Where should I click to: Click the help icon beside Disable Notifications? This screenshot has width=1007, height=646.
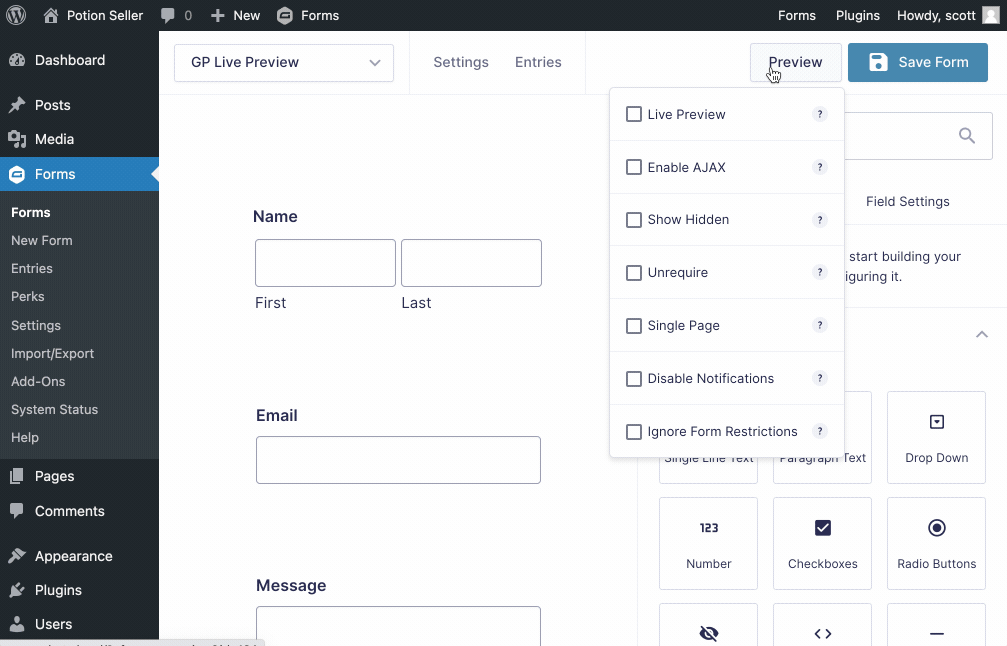[819, 378]
